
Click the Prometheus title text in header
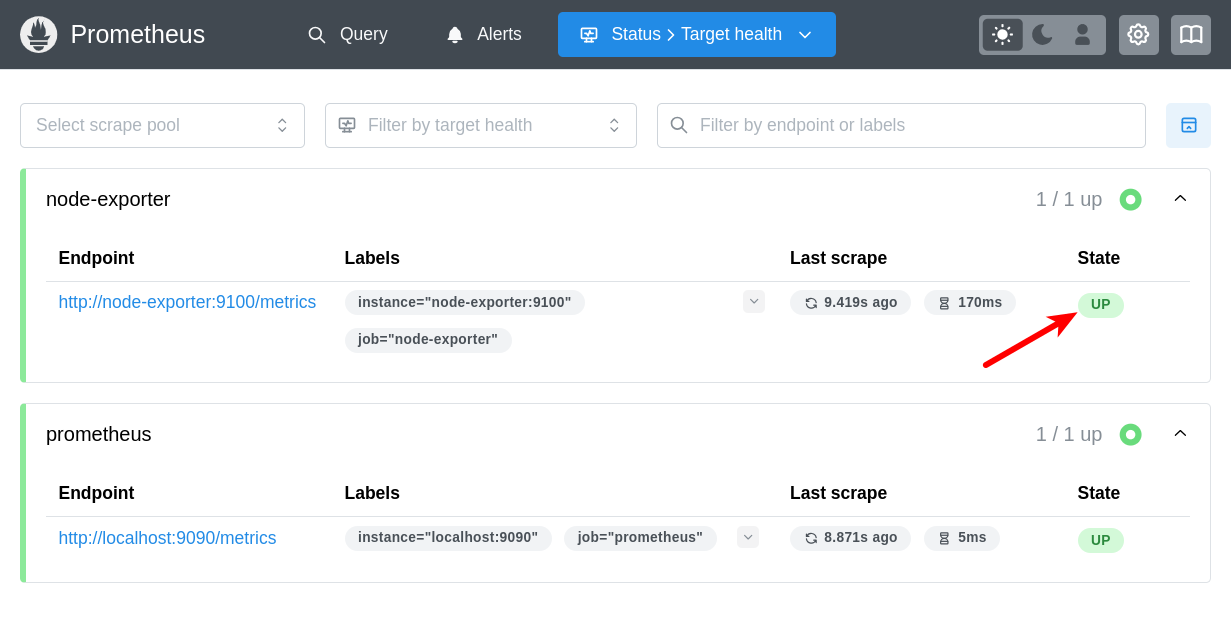click(x=138, y=34)
